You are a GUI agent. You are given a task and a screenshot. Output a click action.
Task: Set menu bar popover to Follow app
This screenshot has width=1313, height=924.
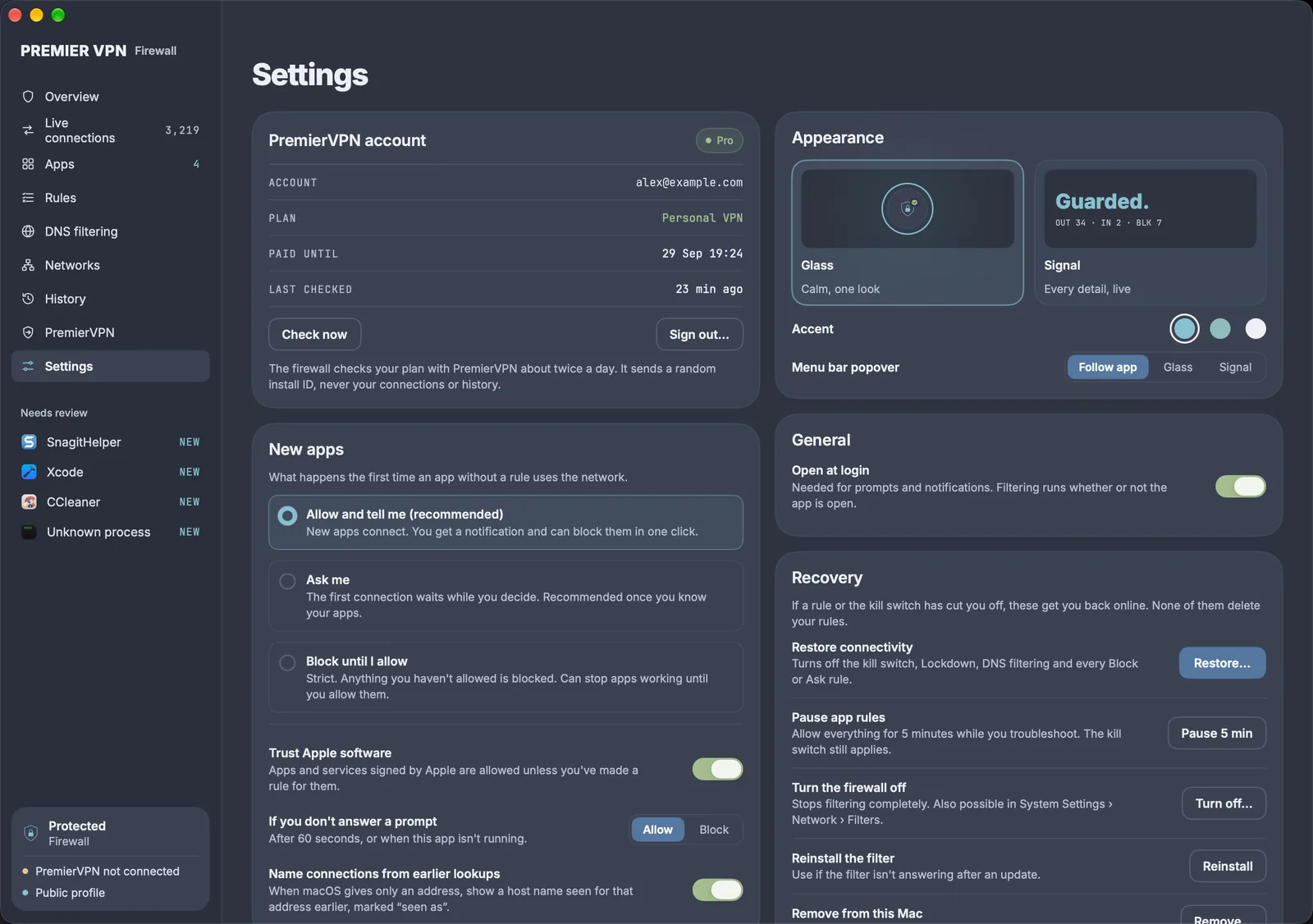1108,367
